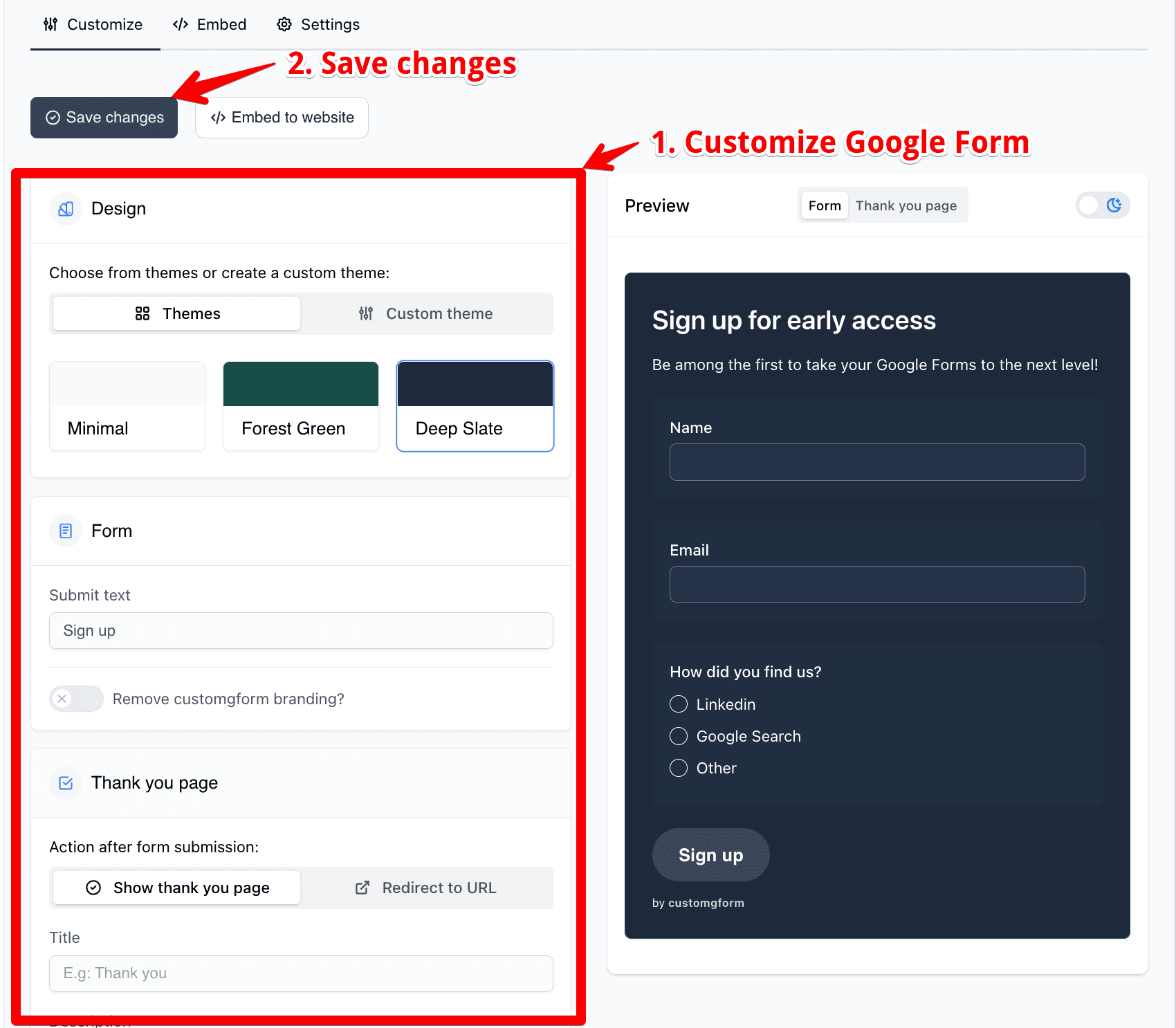Viewport: 1176px width, 1028px height.
Task: Toggle dark mode moon switch in Preview
Action: [x=1102, y=205]
